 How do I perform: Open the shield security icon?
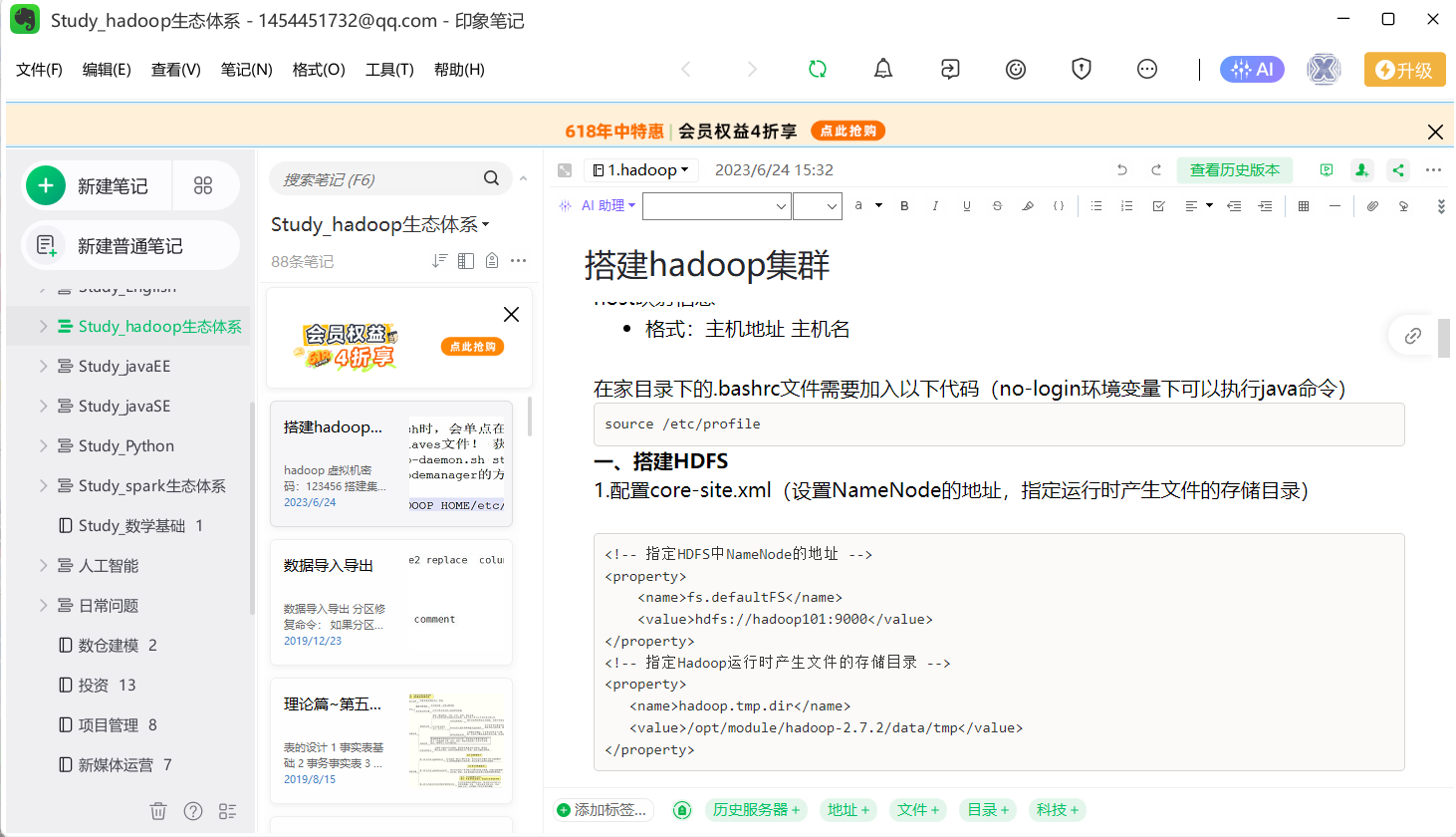(x=1082, y=69)
